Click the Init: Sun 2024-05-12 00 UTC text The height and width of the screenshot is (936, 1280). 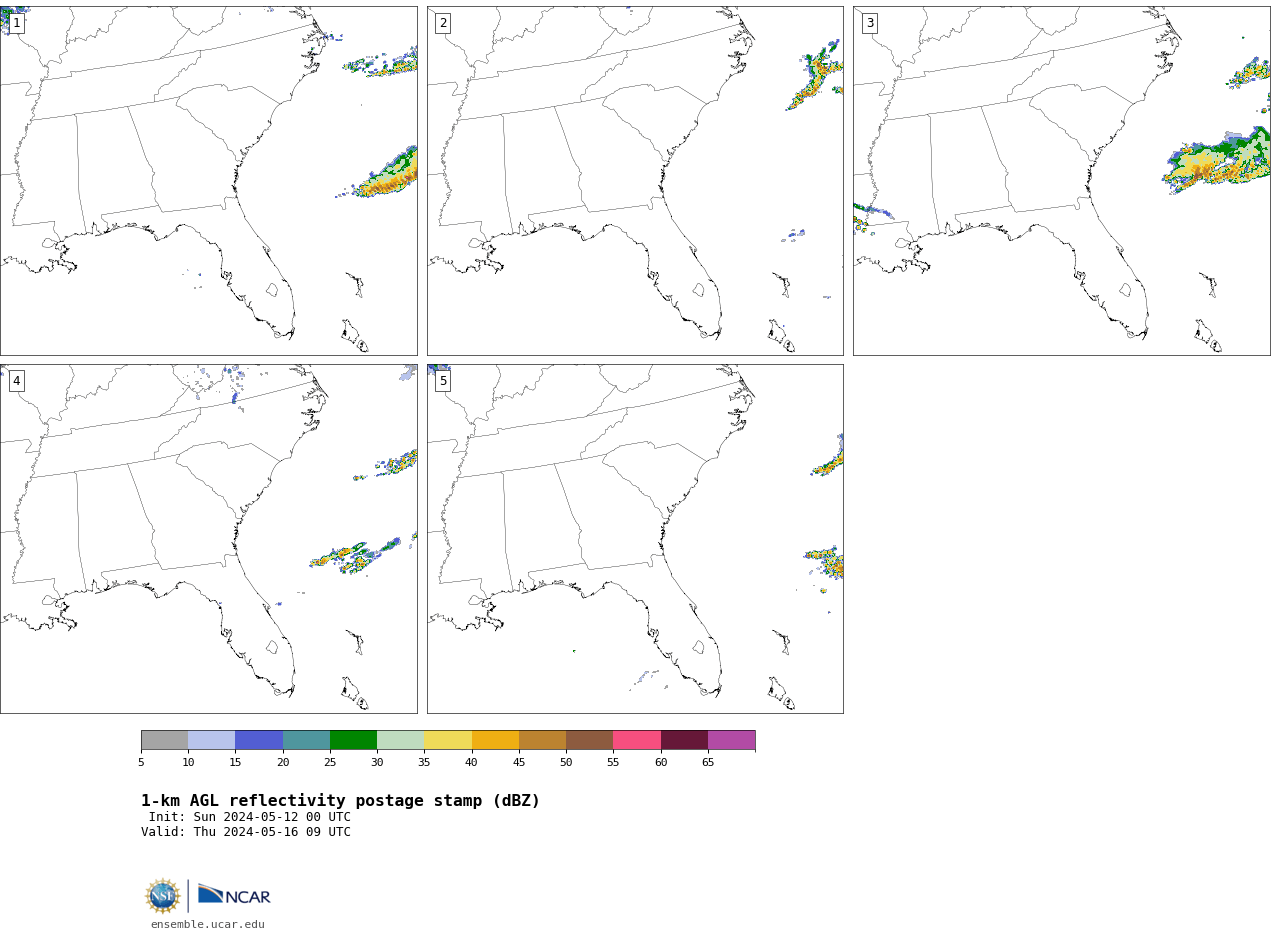250,817
